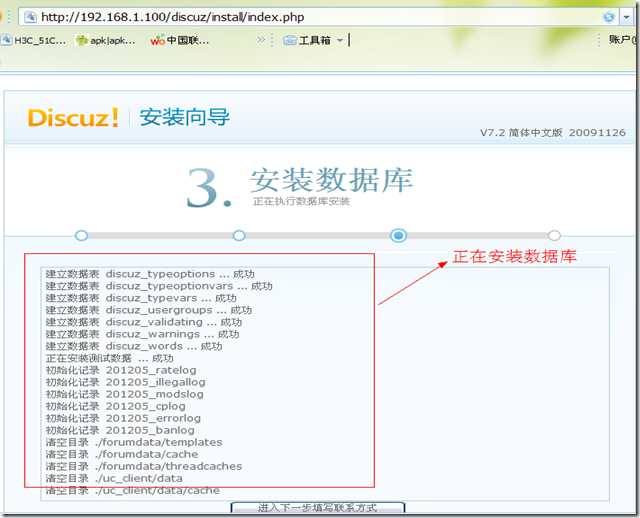Screen dimensions: 640x518
Task: Click the page icon beside the URL
Action: [30, 17]
